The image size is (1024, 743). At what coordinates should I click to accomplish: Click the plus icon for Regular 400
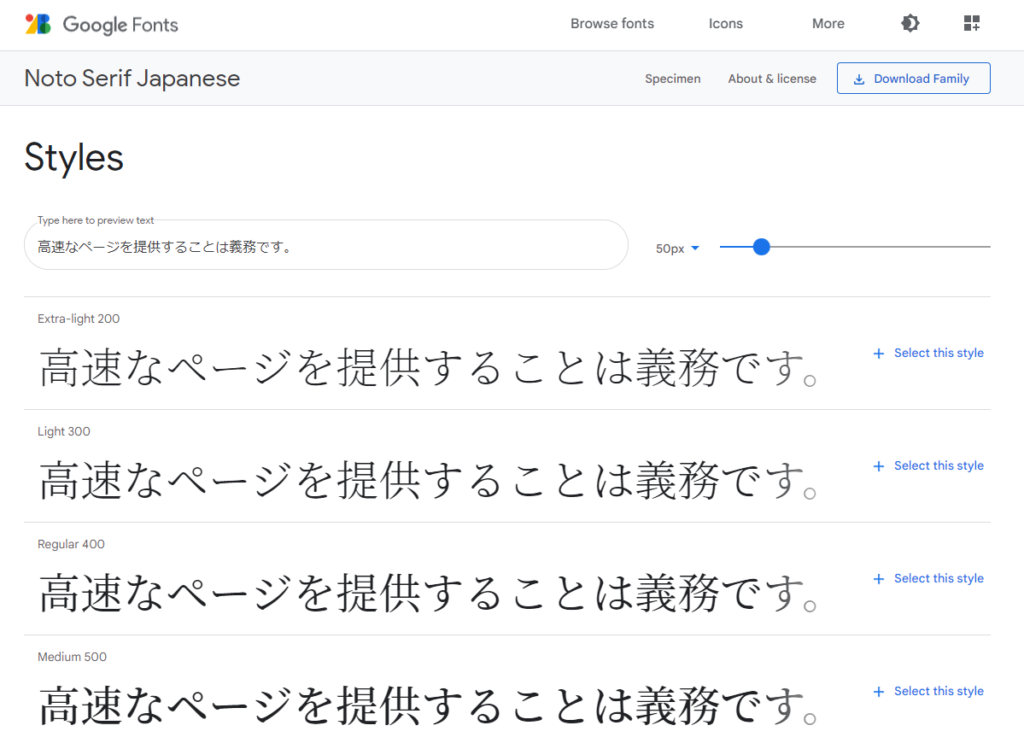(x=879, y=579)
